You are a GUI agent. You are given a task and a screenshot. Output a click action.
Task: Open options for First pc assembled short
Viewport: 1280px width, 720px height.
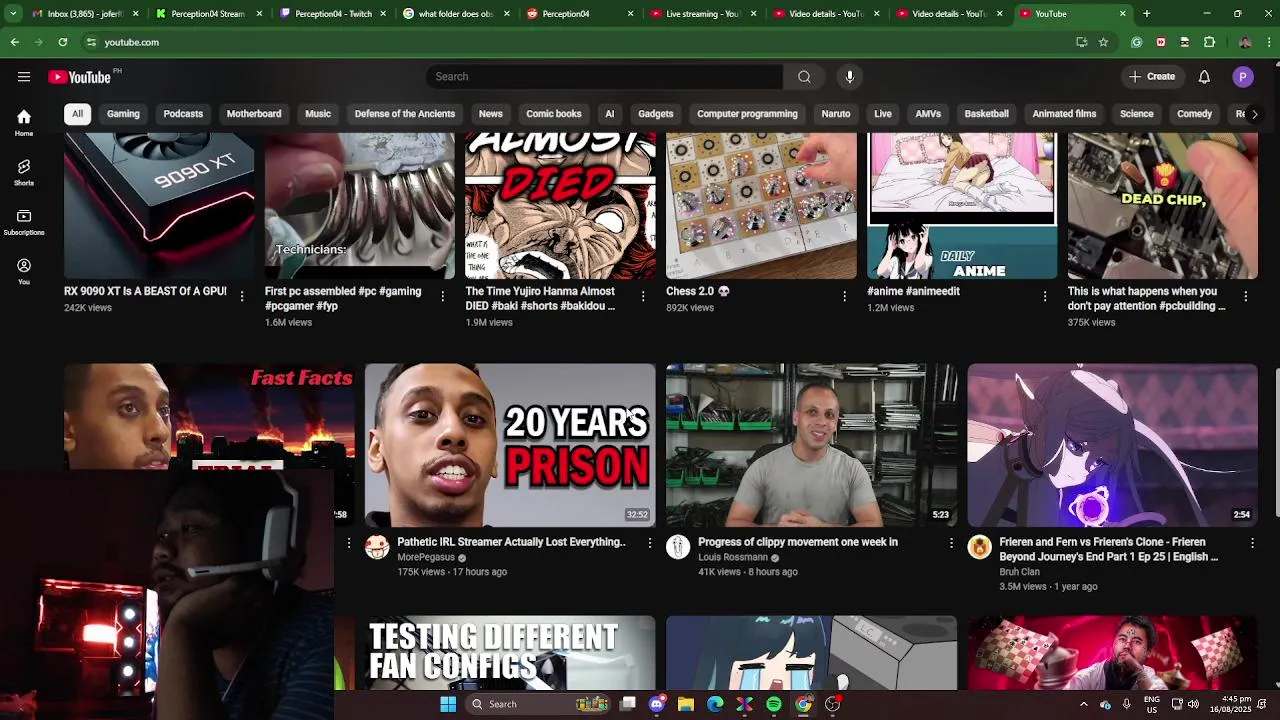click(x=442, y=296)
